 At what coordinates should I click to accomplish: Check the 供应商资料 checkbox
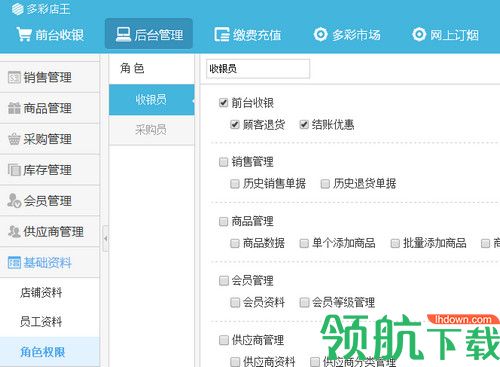click(x=235, y=362)
